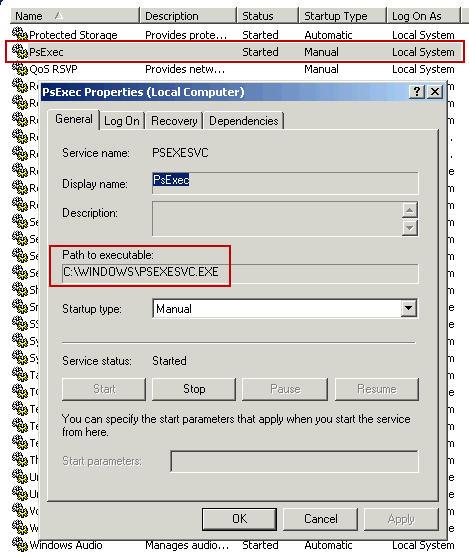Select the Protected Storage service row name

tap(73, 35)
